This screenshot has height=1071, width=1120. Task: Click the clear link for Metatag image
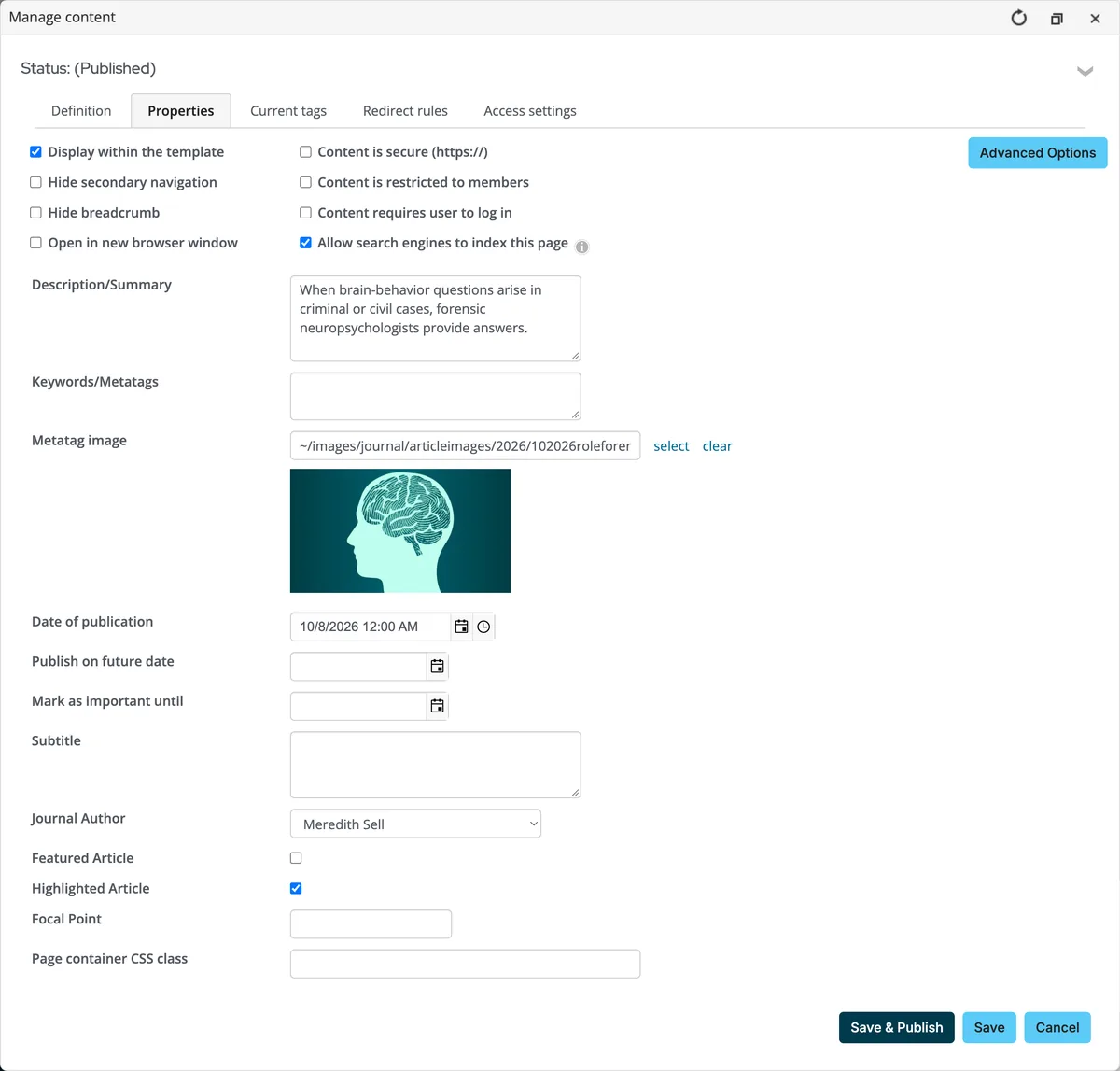[x=717, y=446]
